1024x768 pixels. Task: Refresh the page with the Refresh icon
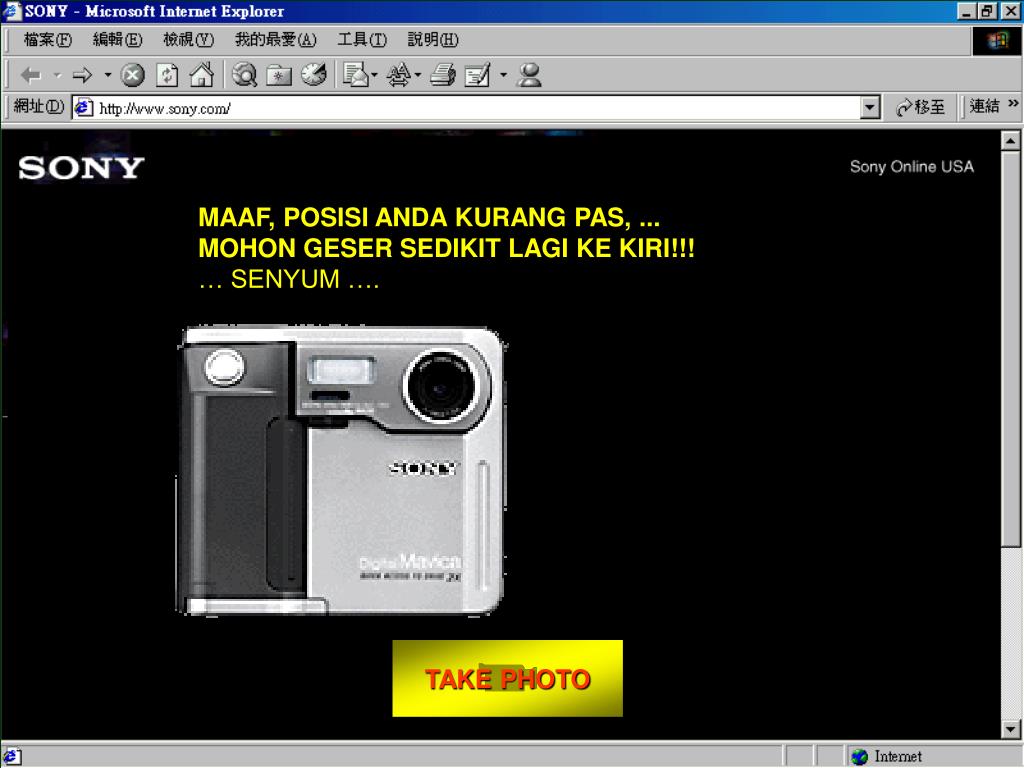point(167,75)
